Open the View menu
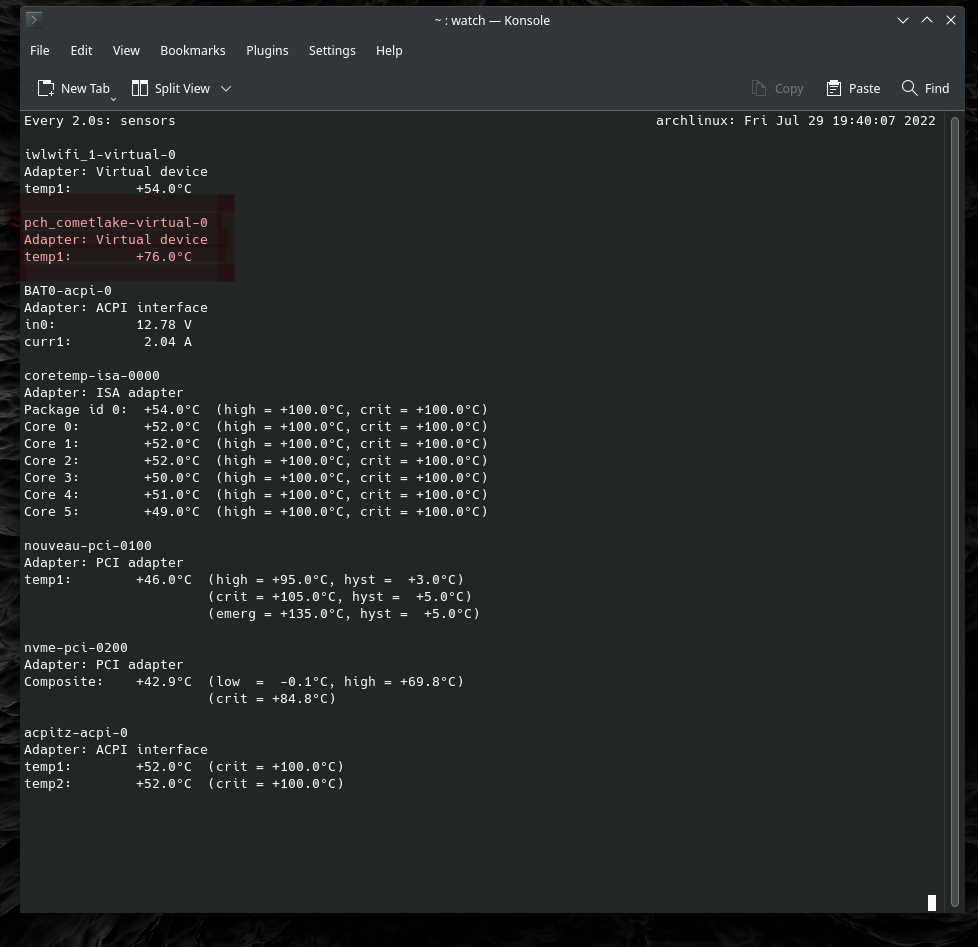Screen dimensions: 978x947 (126, 51)
